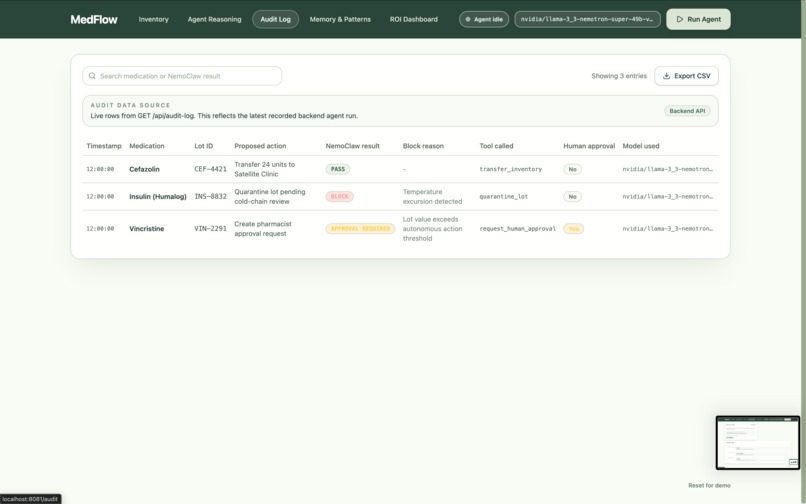Click the play icon in Run Agent
Screen dimensions: 806x504
point(680,19)
